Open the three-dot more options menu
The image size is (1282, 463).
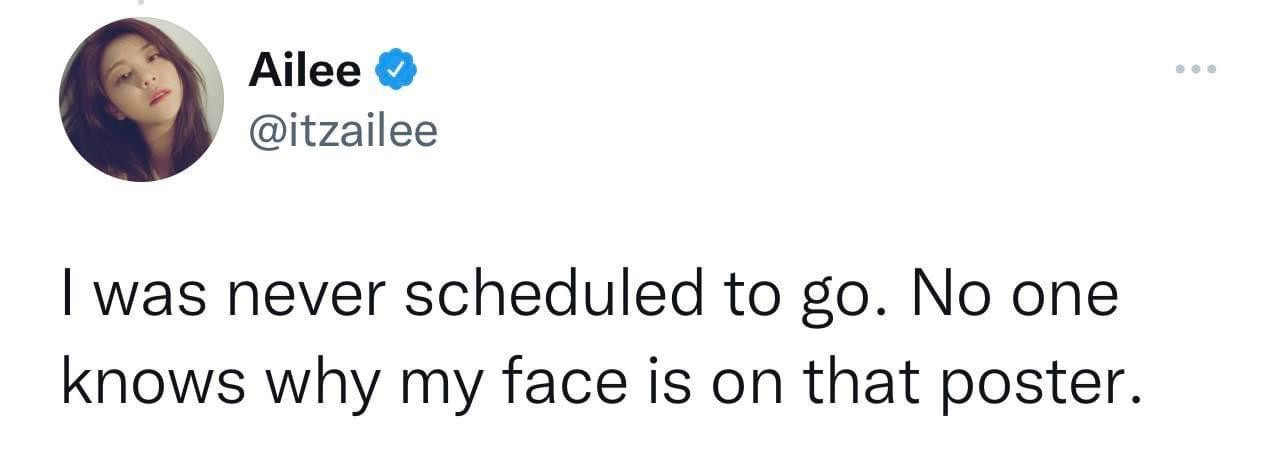coord(1195,70)
